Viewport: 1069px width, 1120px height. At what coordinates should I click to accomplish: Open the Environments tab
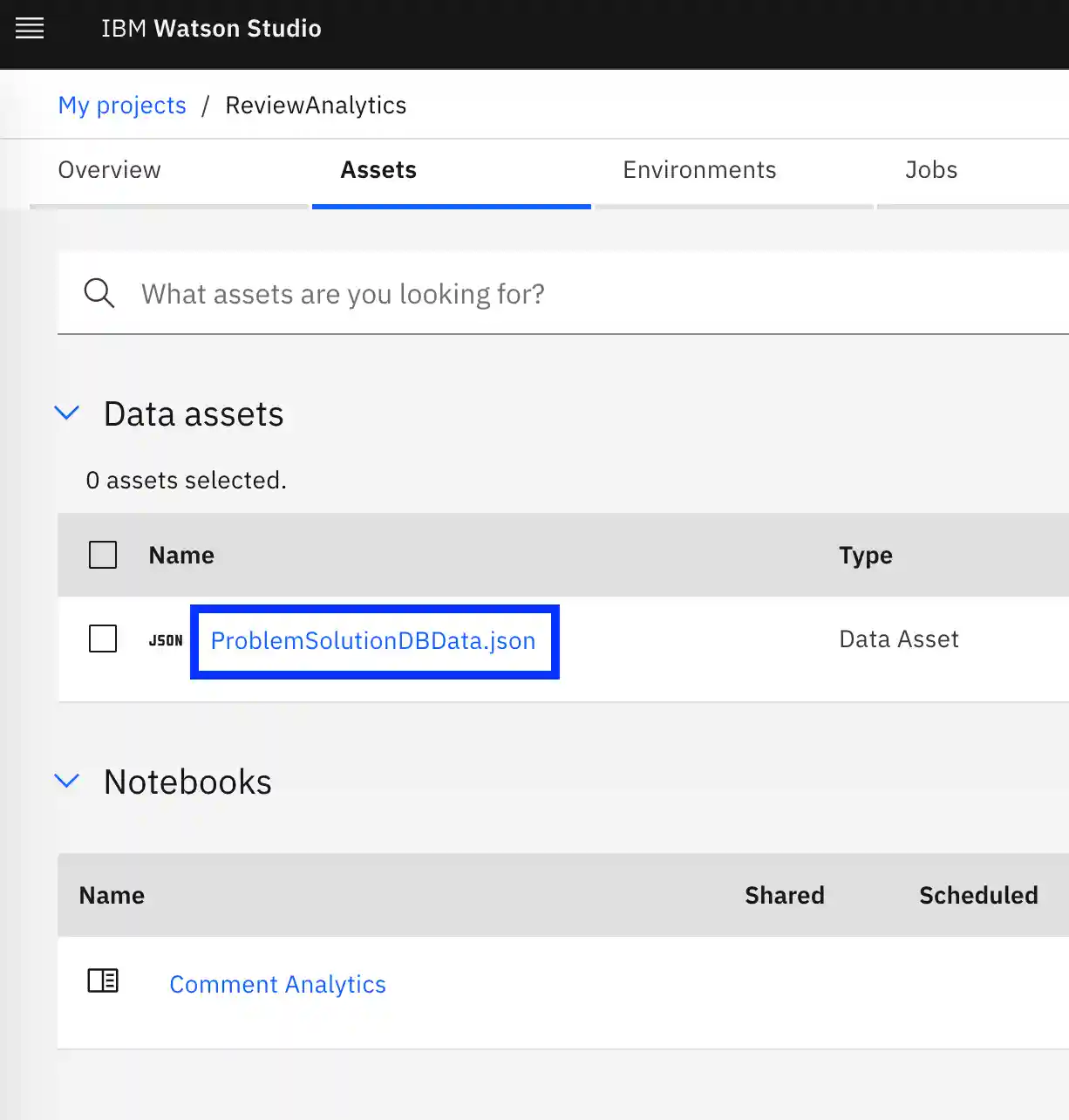699,170
